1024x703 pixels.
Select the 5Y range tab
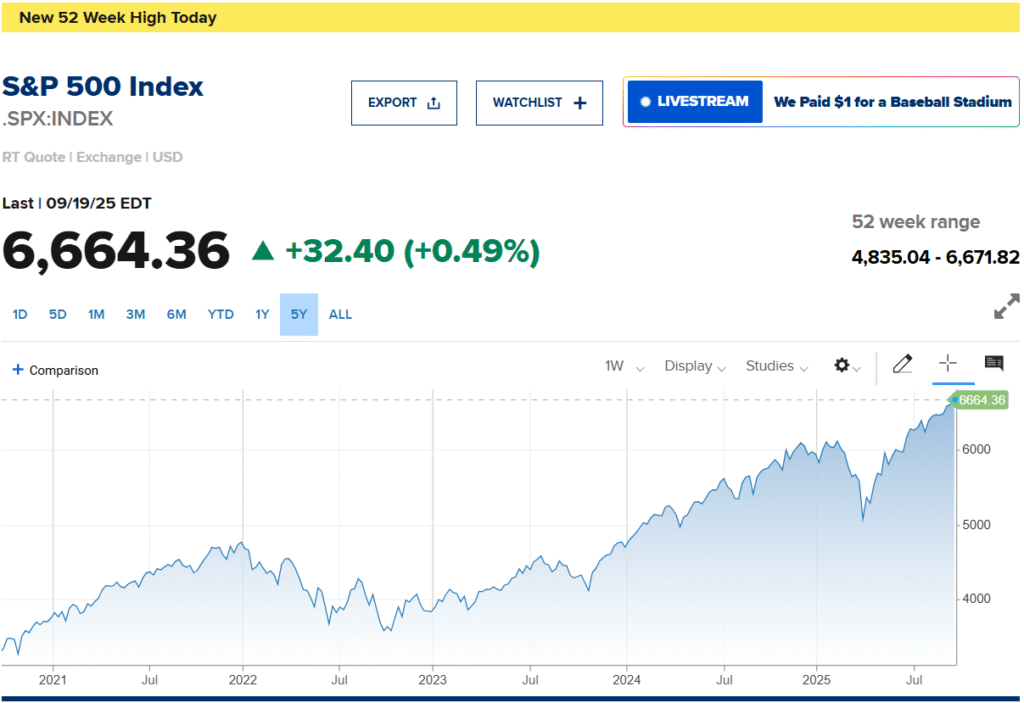pyautogui.click(x=298, y=314)
